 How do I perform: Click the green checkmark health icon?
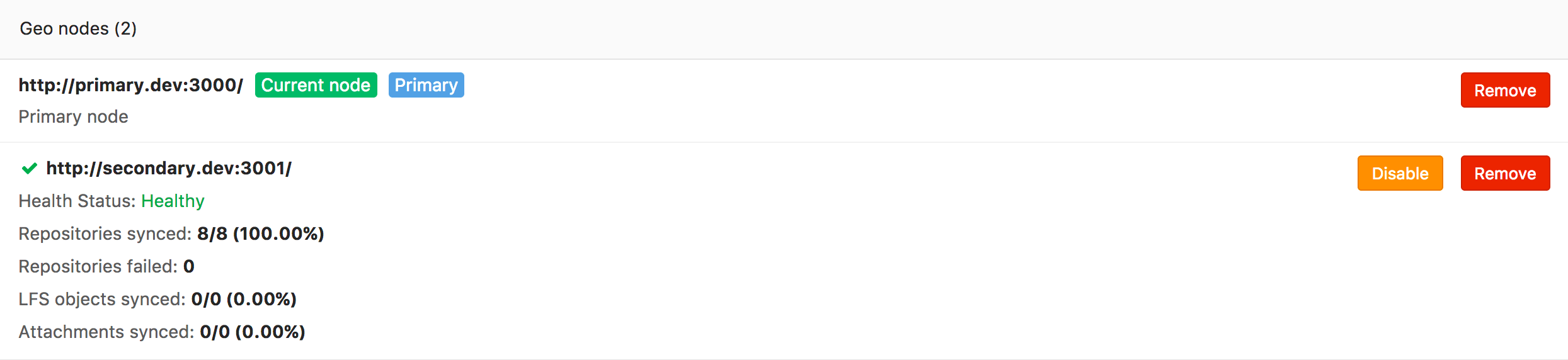coord(29,169)
